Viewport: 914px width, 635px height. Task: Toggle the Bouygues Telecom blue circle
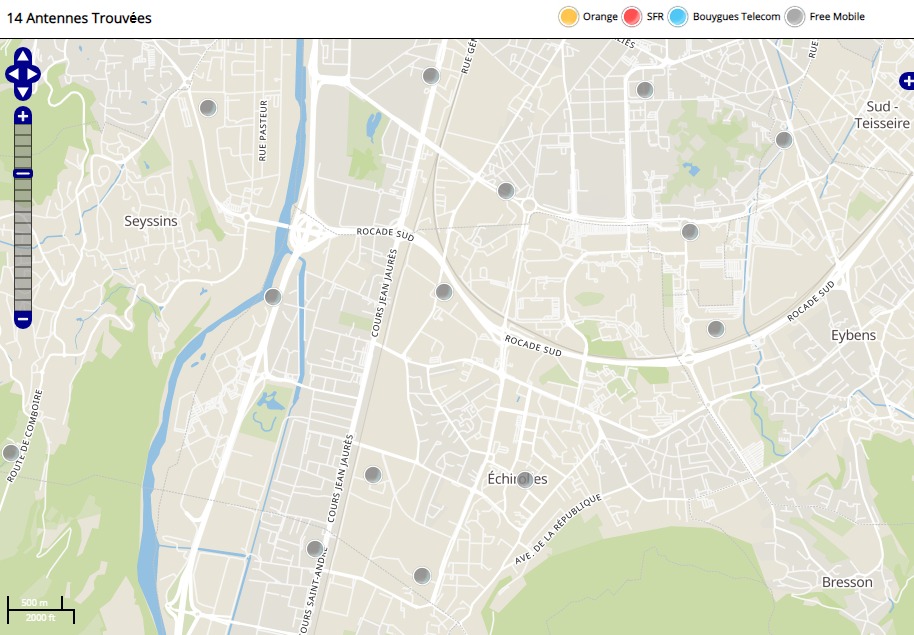(x=679, y=17)
